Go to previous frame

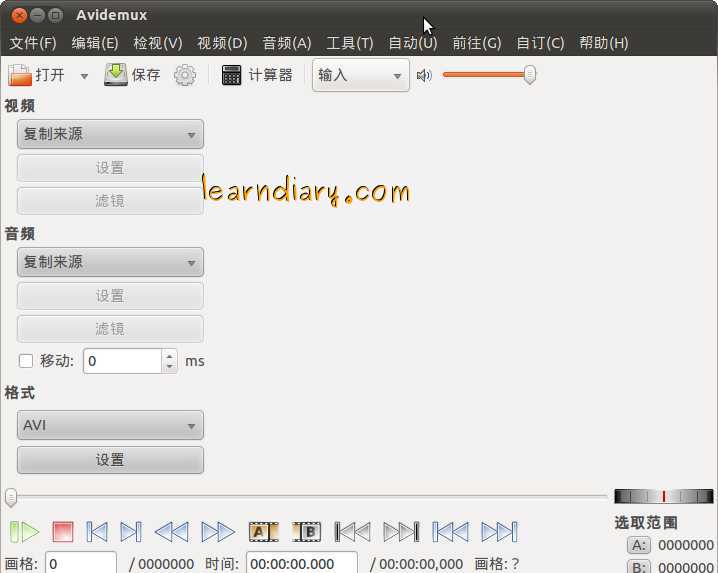pos(97,532)
